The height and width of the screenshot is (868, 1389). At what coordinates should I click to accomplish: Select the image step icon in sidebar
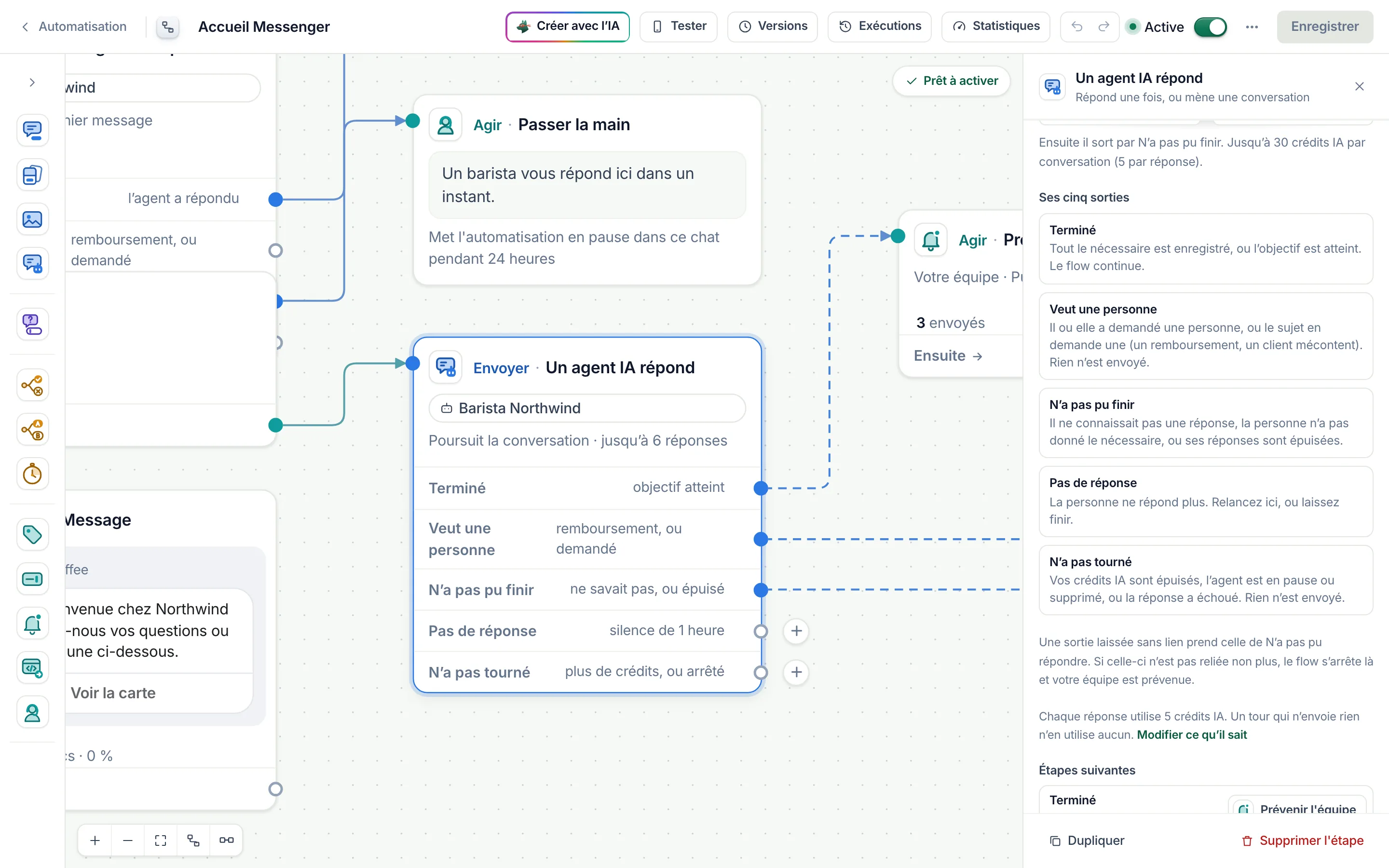click(32, 219)
